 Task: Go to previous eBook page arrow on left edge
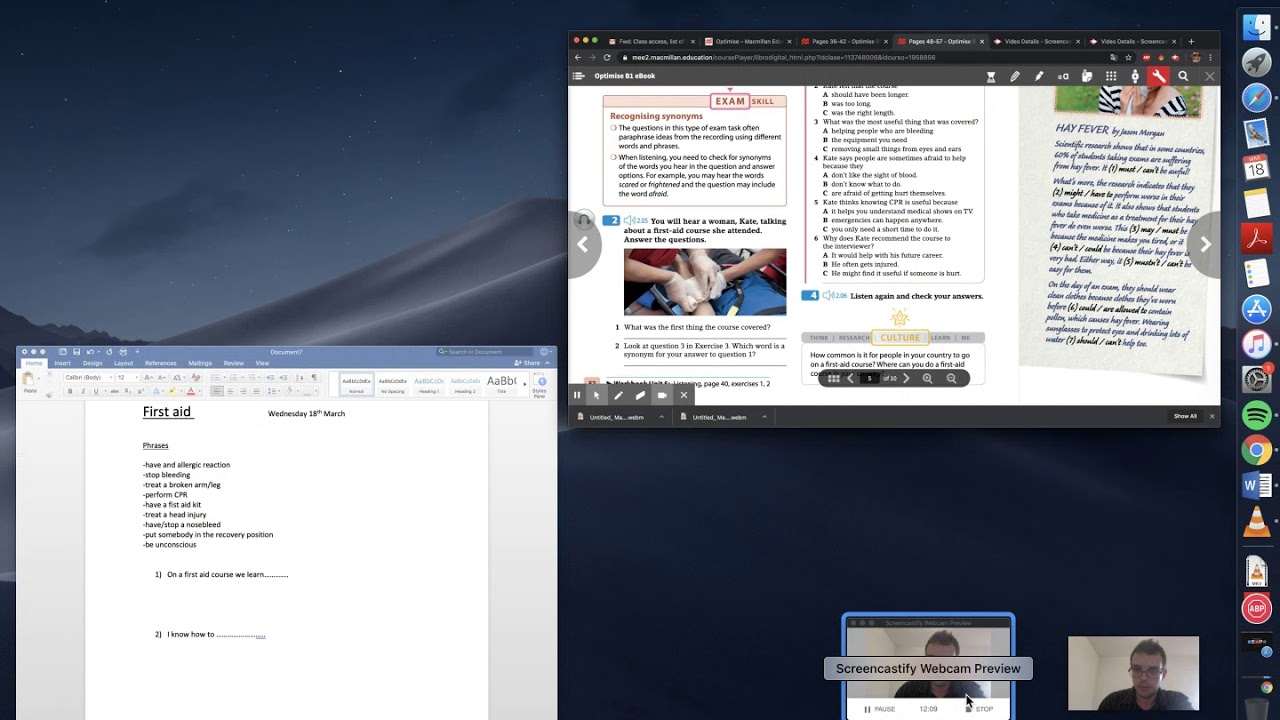coord(583,244)
